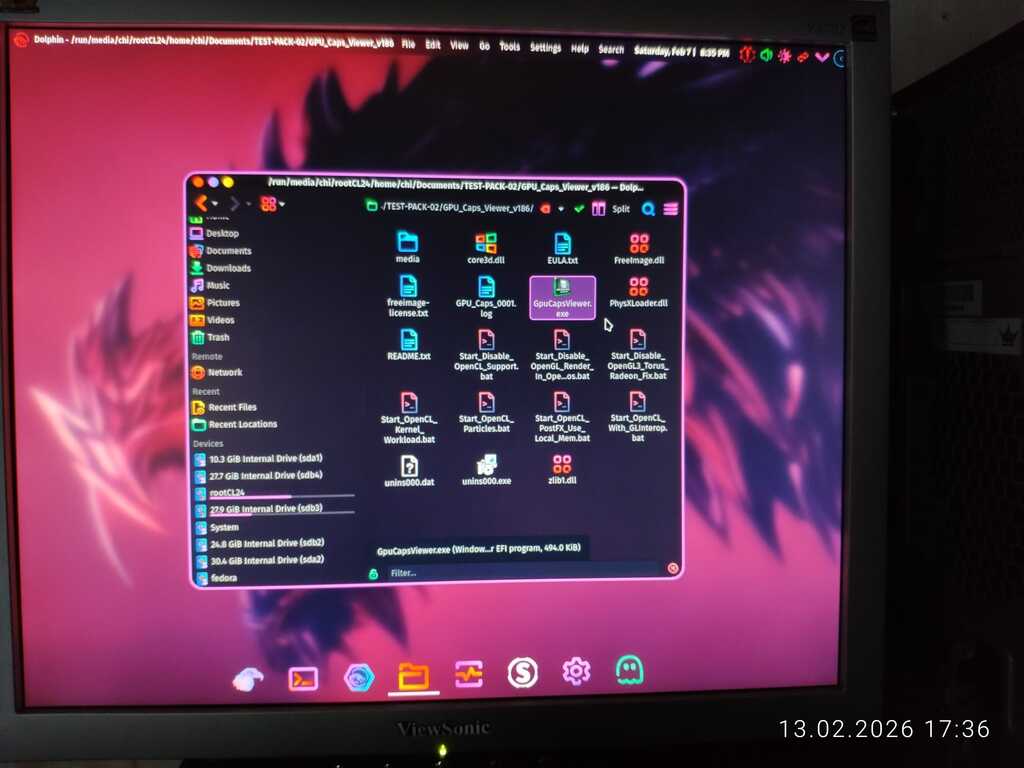
Task: Close the filter bar with red X
Action: 673,568
